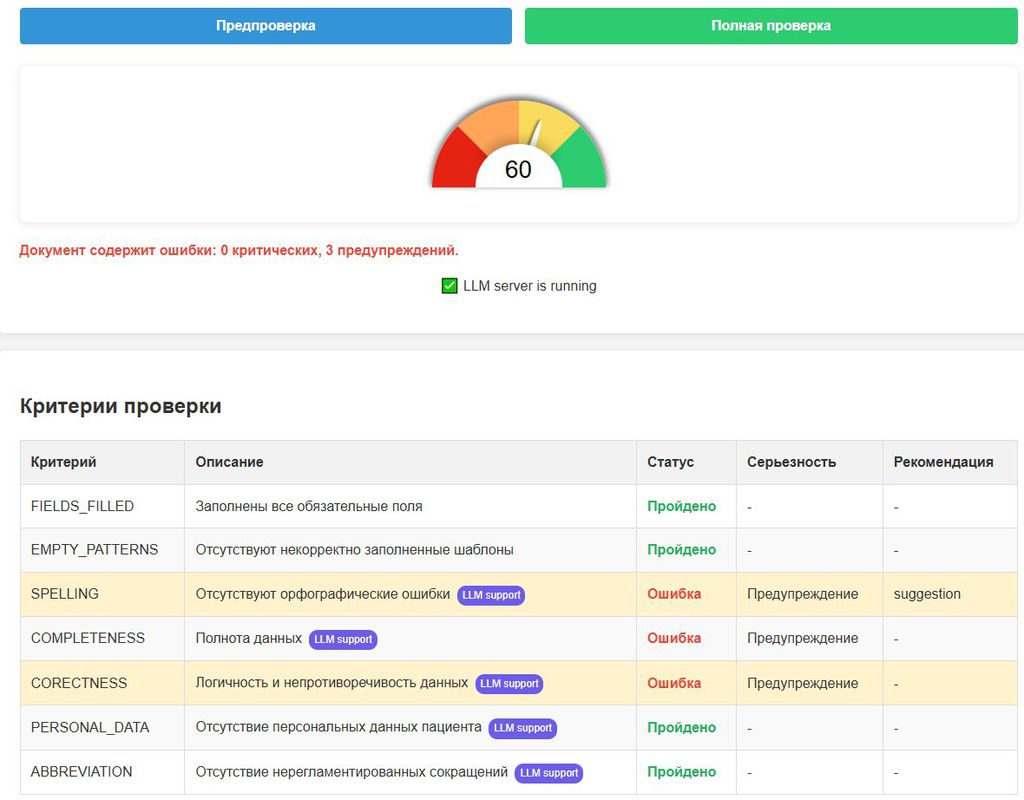Image resolution: width=1024 pixels, height=800 pixels.
Task: Select the FIELDS_FILLED criterion row
Action: click(x=82, y=506)
